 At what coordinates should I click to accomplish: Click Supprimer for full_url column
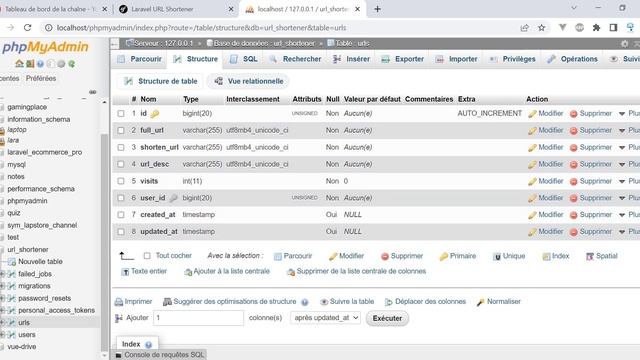(591, 130)
